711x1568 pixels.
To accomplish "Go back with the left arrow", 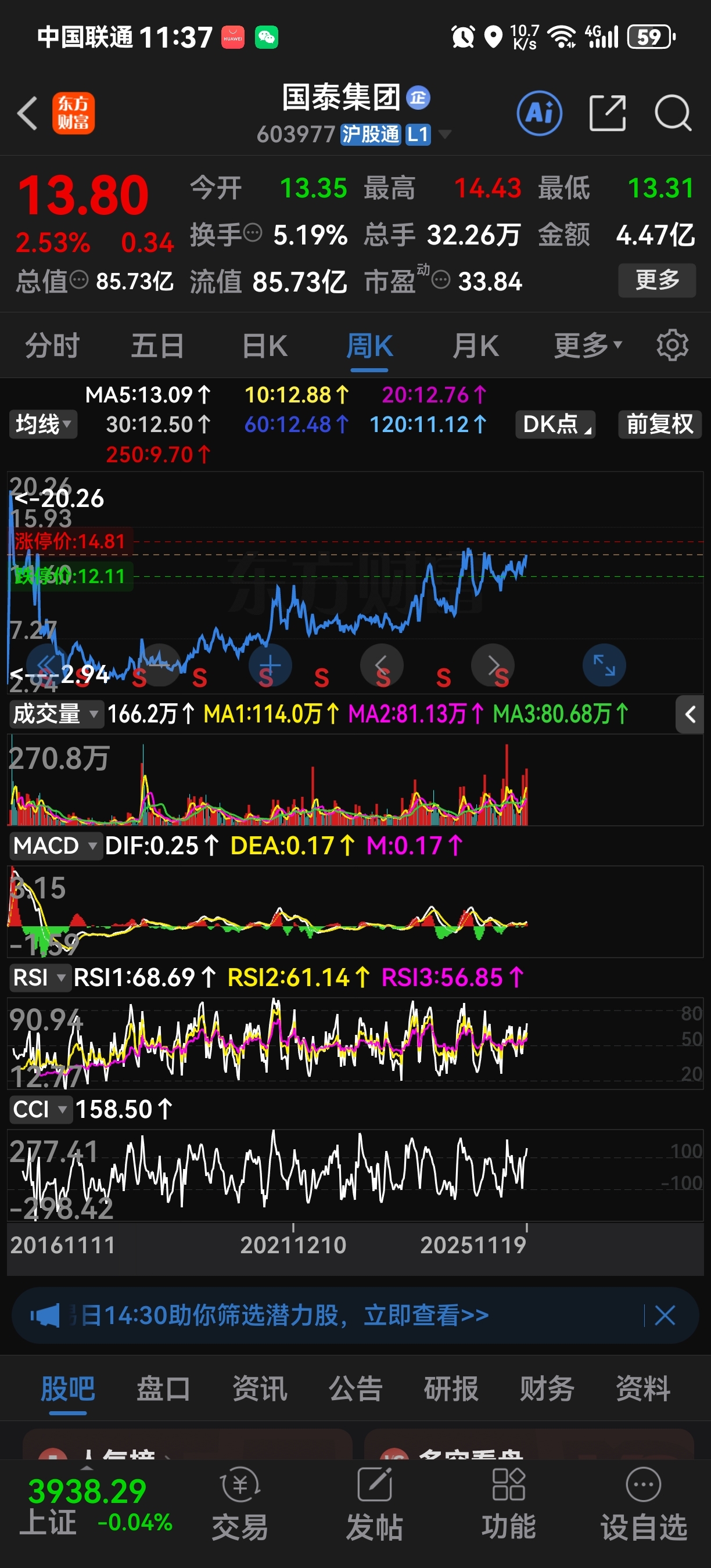I will click(x=27, y=113).
